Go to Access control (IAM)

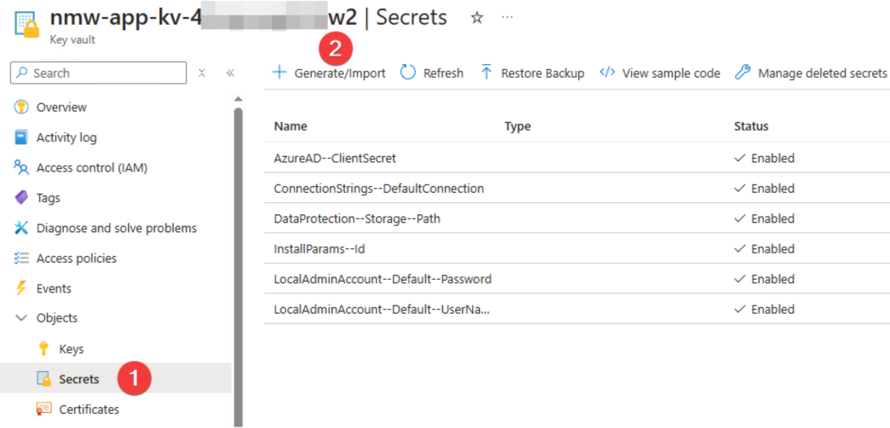point(92,167)
